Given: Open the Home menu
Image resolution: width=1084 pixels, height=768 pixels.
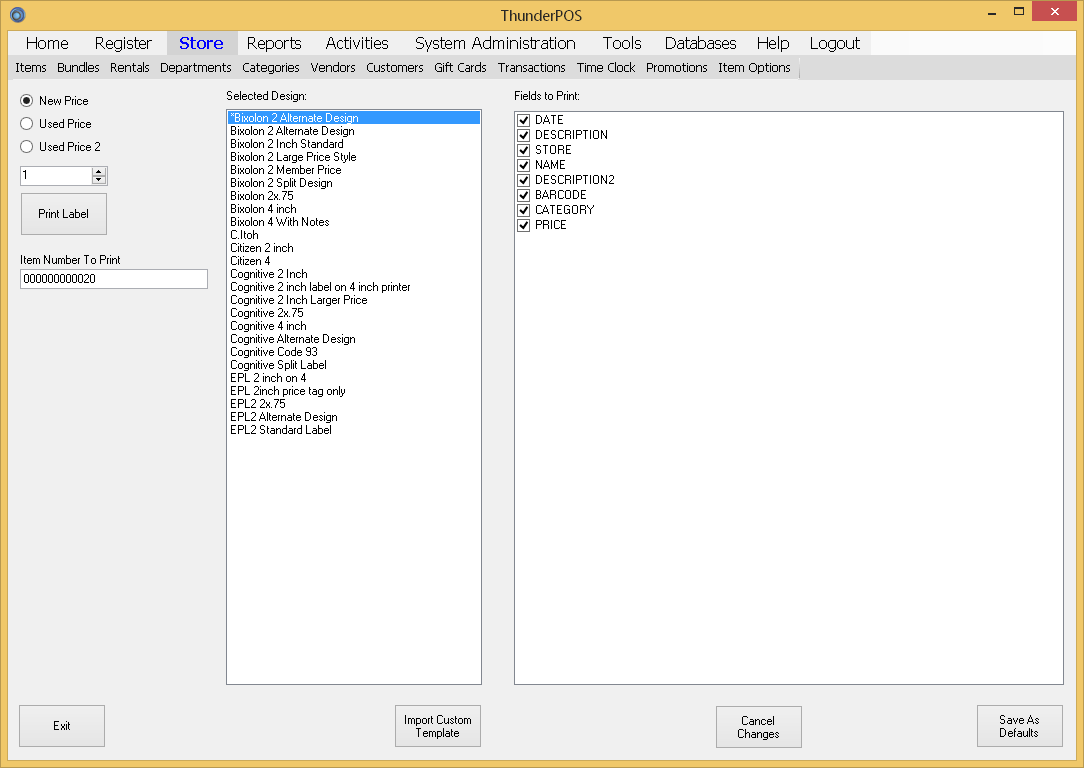Looking at the screenshot, I should [x=47, y=43].
